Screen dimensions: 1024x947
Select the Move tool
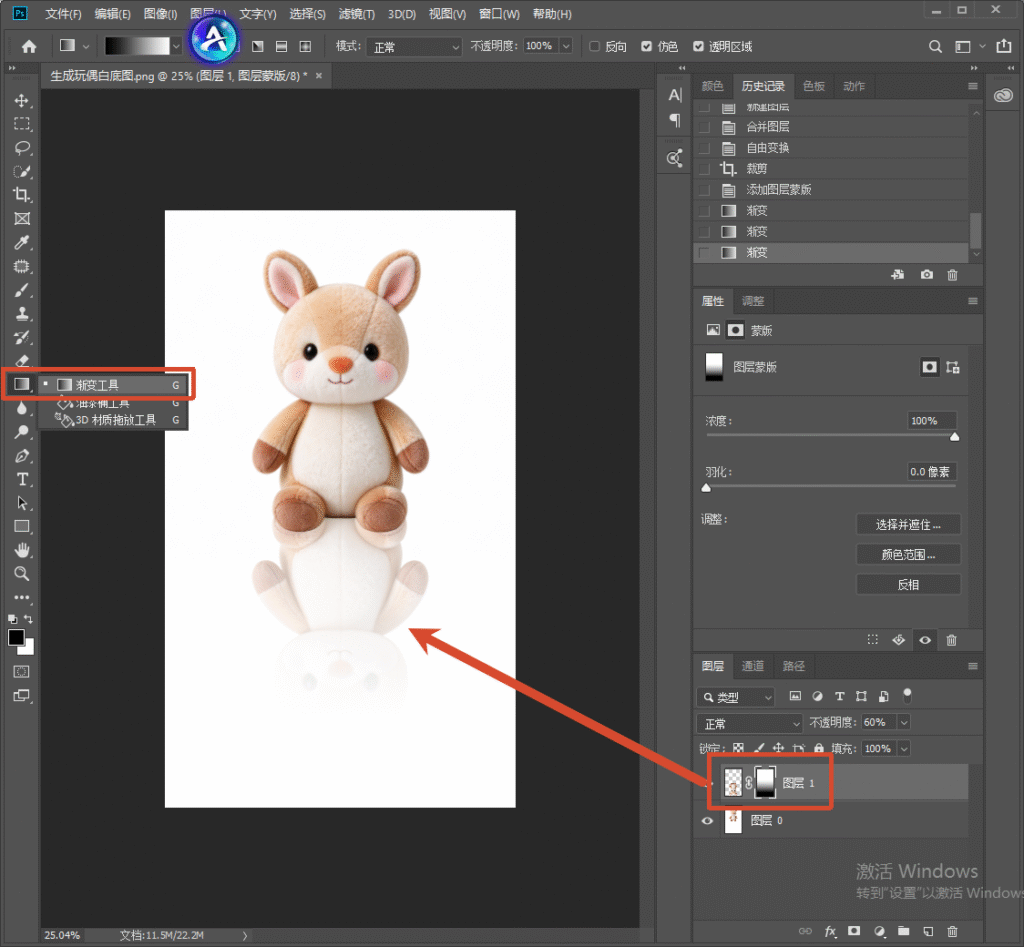[22, 101]
